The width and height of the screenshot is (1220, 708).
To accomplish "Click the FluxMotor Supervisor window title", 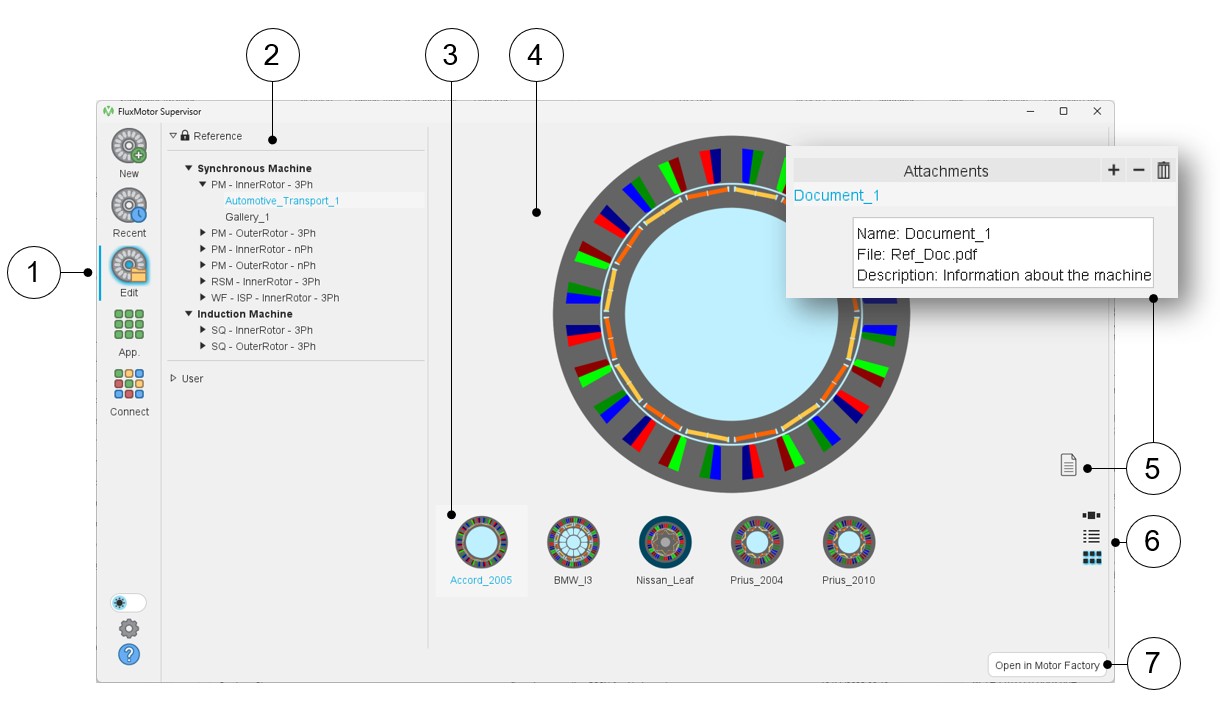I will 159,111.
